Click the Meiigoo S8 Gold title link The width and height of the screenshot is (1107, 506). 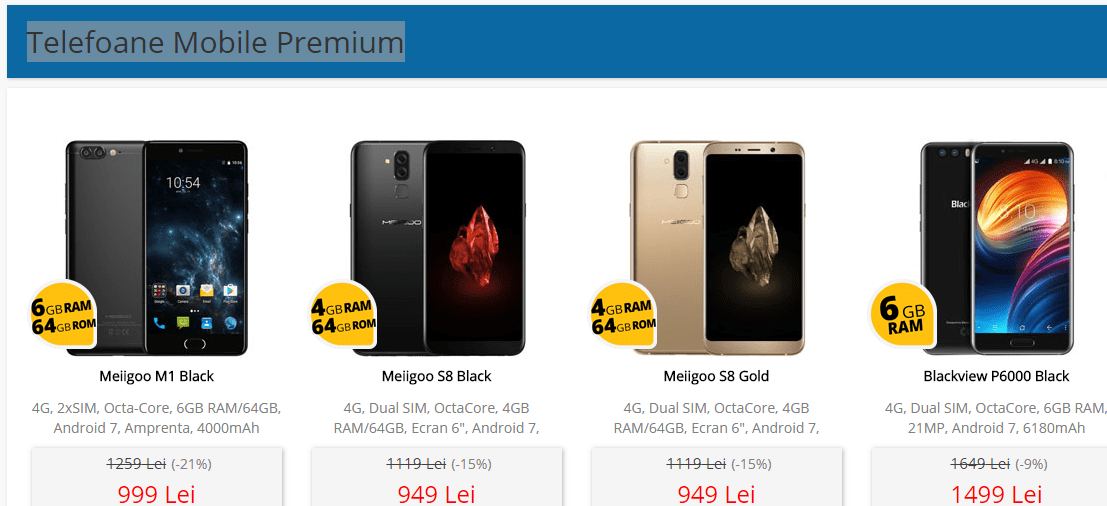click(716, 376)
